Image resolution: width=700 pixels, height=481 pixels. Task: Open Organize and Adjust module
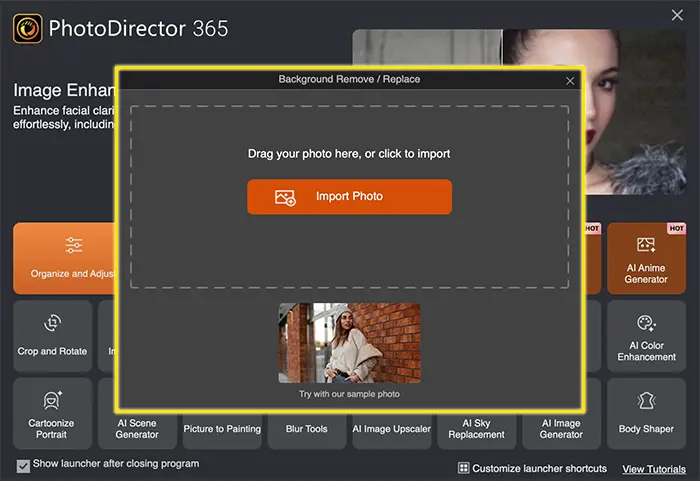[65, 258]
